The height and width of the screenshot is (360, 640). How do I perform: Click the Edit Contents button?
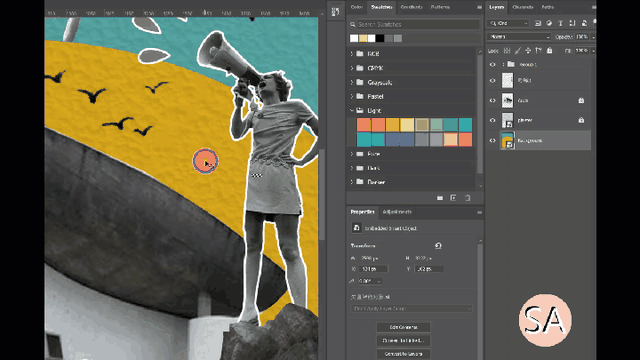[x=403, y=327]
